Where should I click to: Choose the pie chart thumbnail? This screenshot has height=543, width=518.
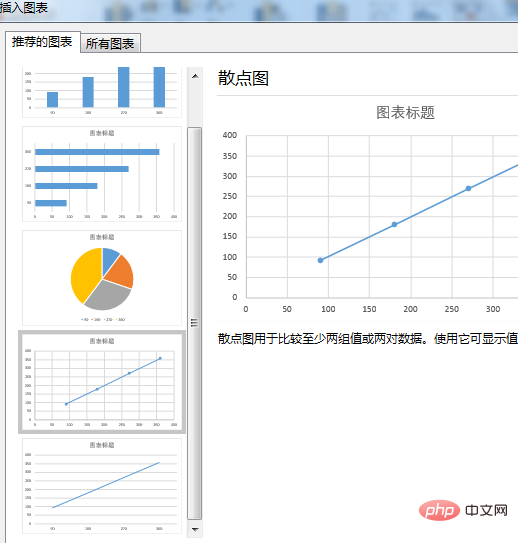[x=102, y=278]
